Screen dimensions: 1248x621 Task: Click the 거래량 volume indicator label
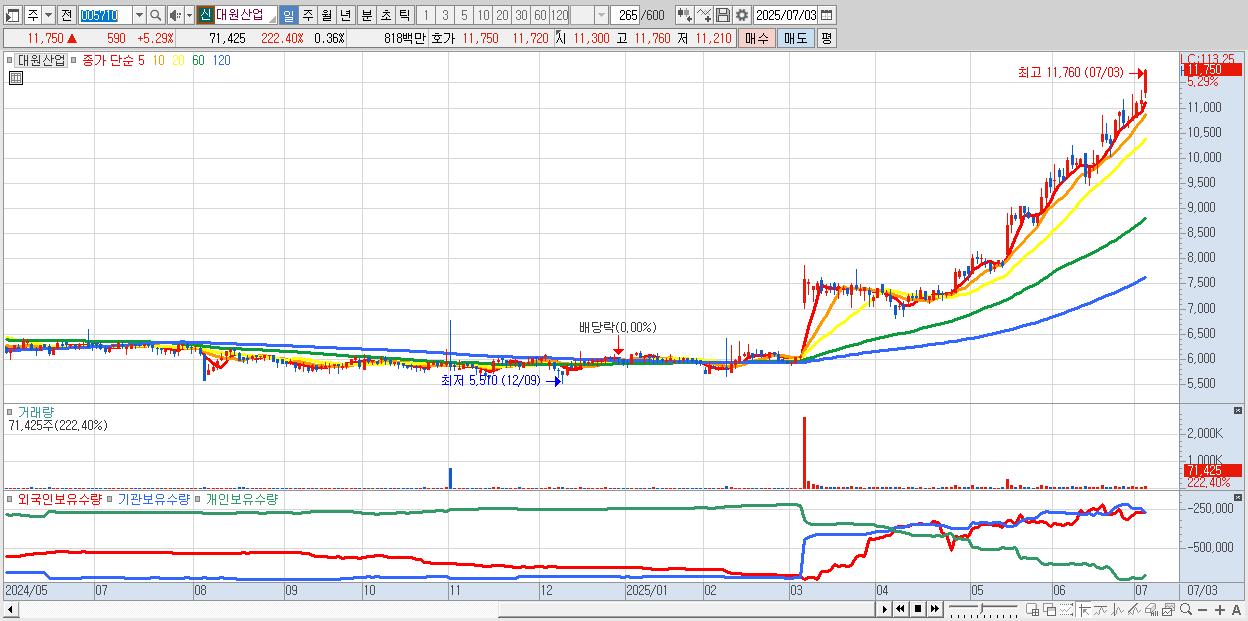click(35, 411)
